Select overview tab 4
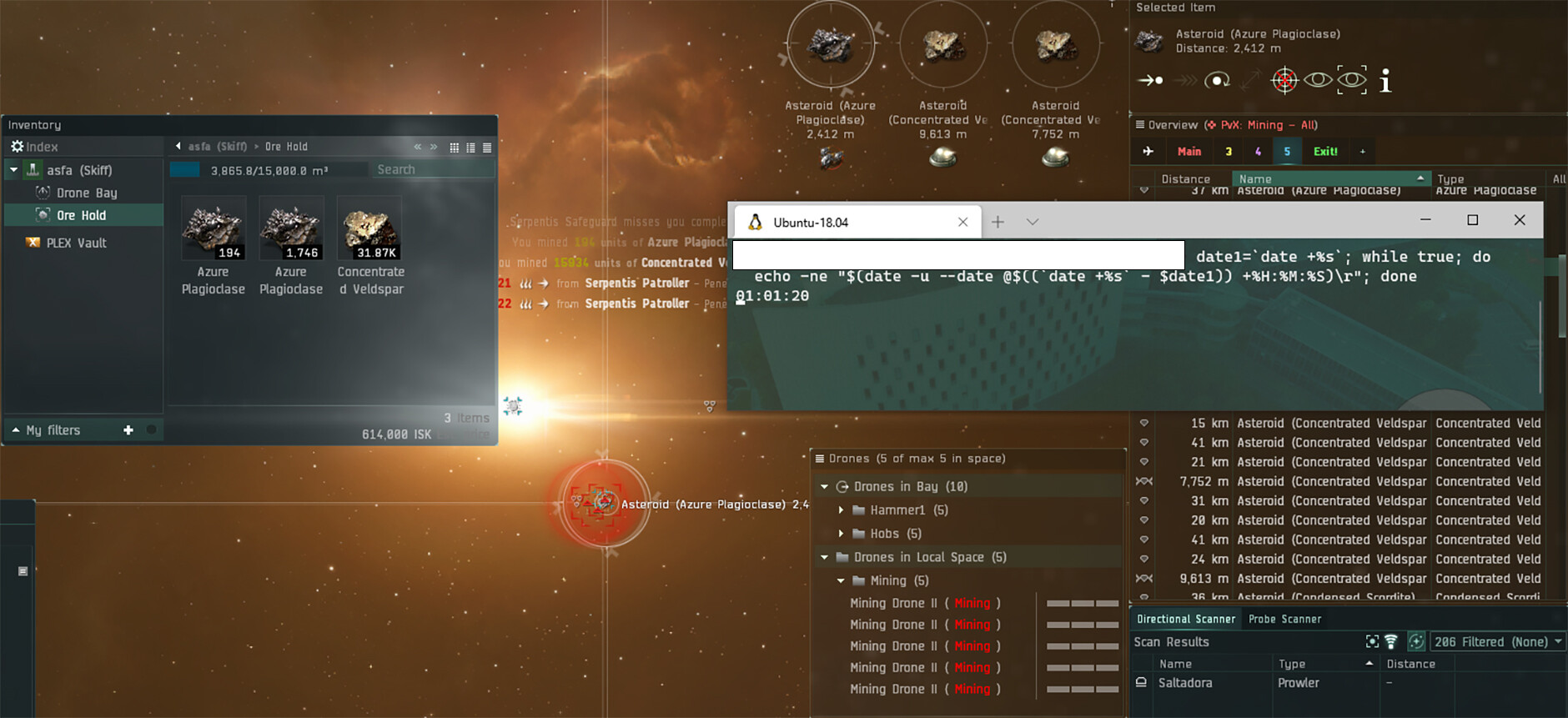 pyautogui.click(x=1258, y=151)
